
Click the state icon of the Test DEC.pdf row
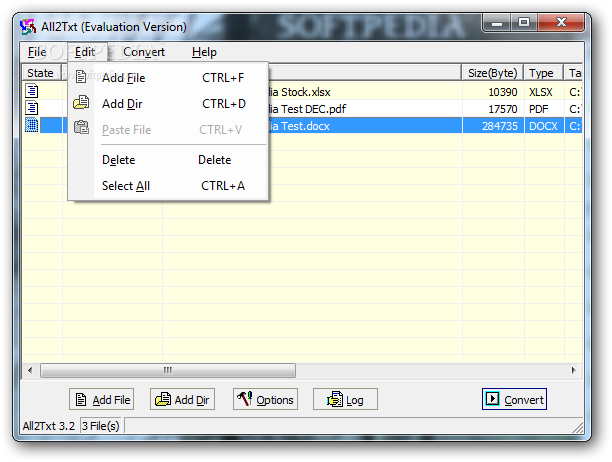32,108
